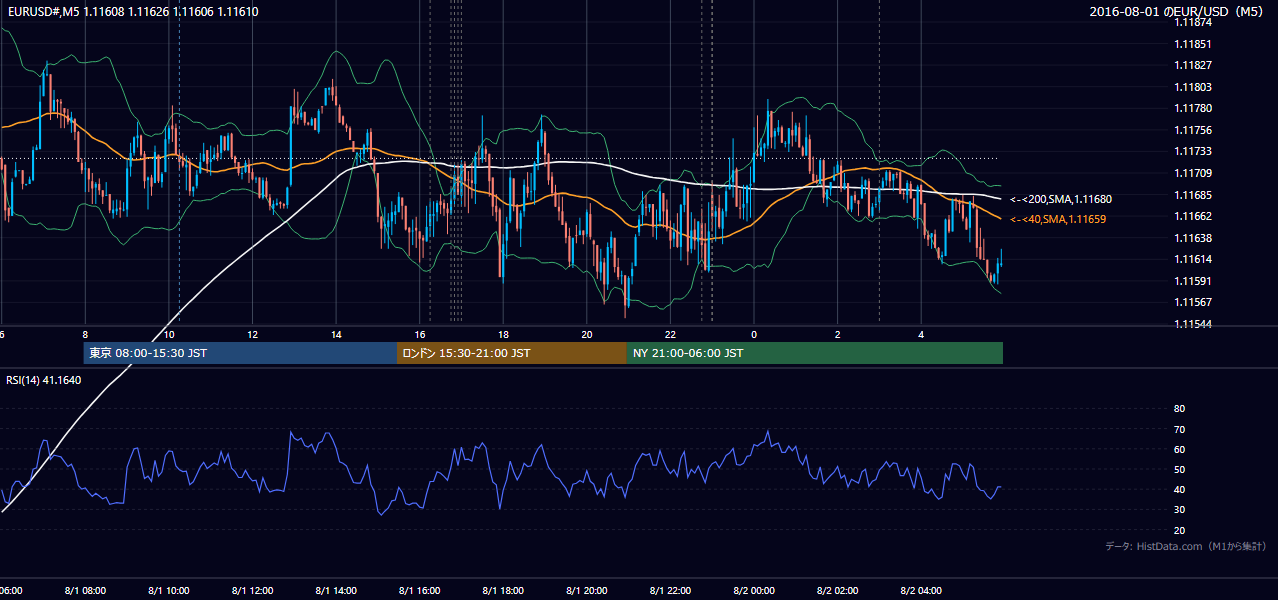Click RSI scale level 60

tap(1179, 449)
